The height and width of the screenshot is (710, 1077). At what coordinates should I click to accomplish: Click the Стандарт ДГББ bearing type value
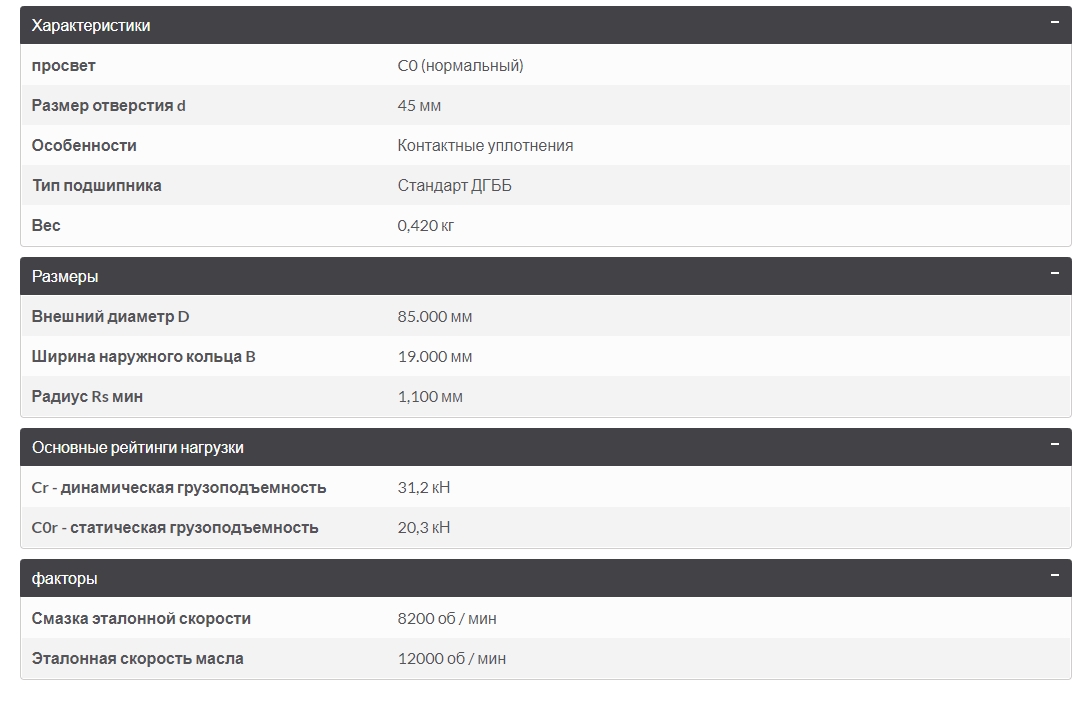click(x=454, y=185)
